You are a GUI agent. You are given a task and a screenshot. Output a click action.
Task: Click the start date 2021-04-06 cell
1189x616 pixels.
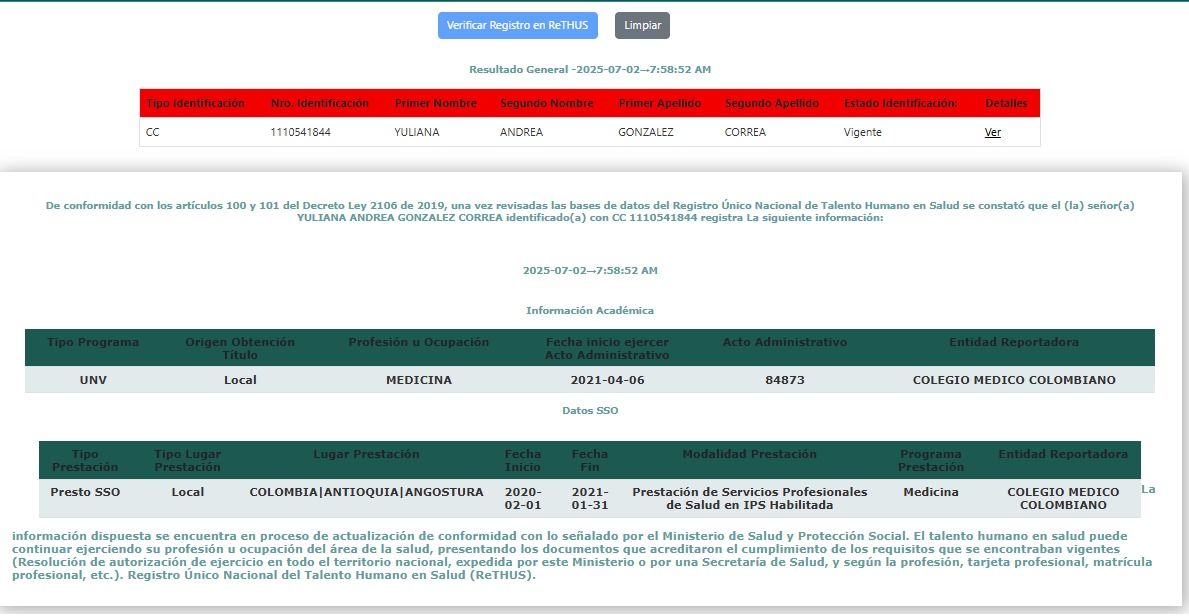pyautogui.click(x=606, y=380)
